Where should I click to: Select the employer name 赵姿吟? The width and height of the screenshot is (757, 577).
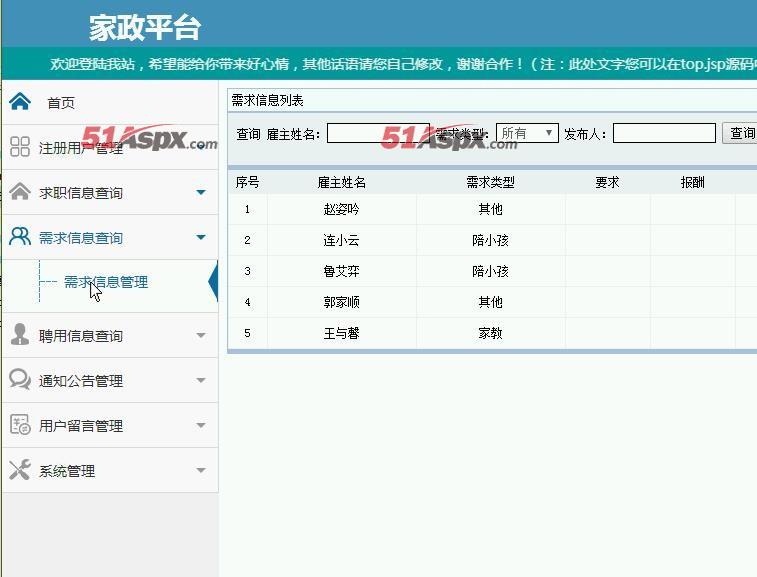[341, 210]
